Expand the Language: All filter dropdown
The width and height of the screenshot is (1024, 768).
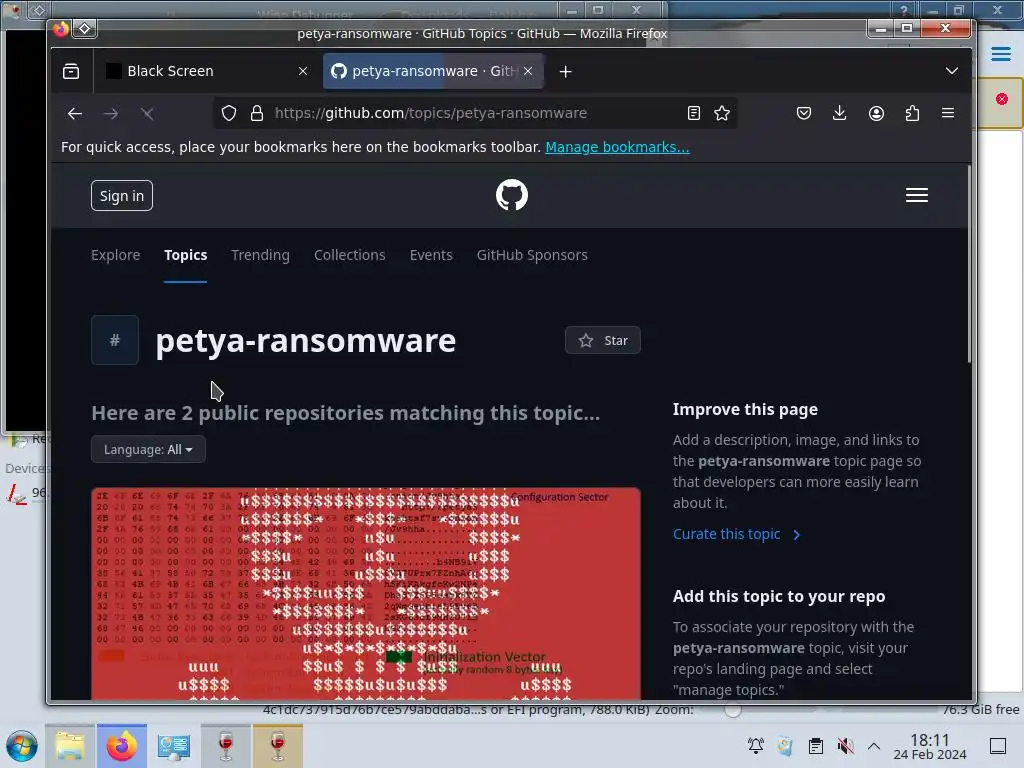[148, 449]
